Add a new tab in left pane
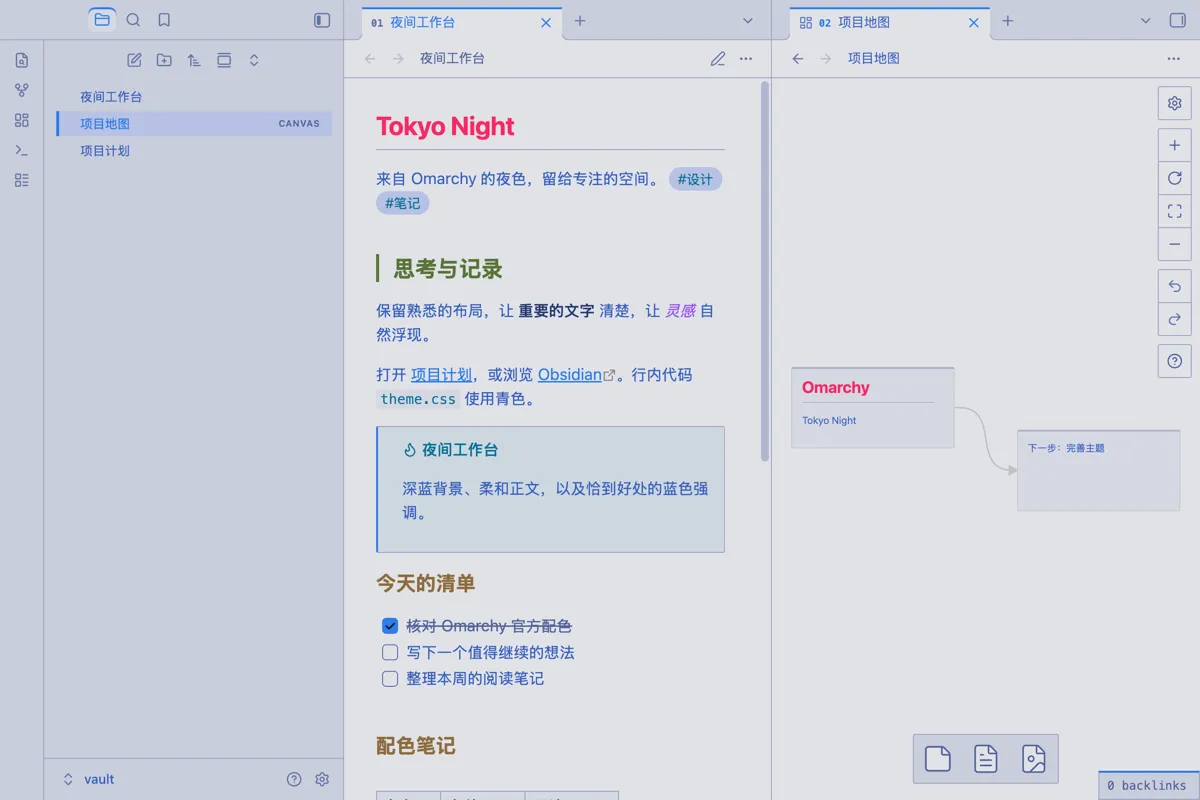Viewport: 1200px width, 800px height. click(580, 21)
